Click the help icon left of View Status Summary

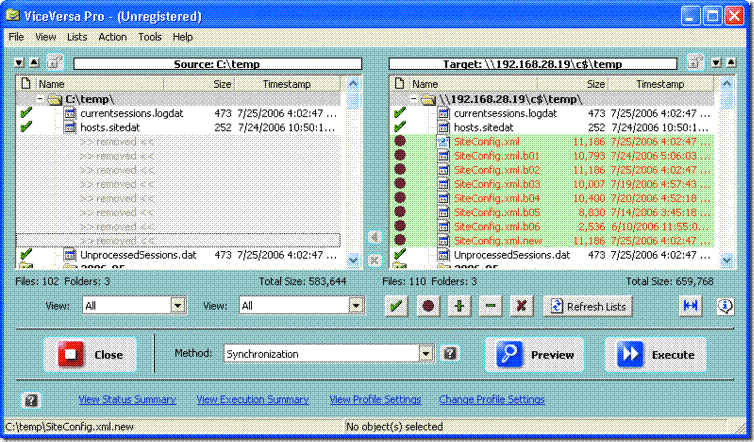(31, 400)
